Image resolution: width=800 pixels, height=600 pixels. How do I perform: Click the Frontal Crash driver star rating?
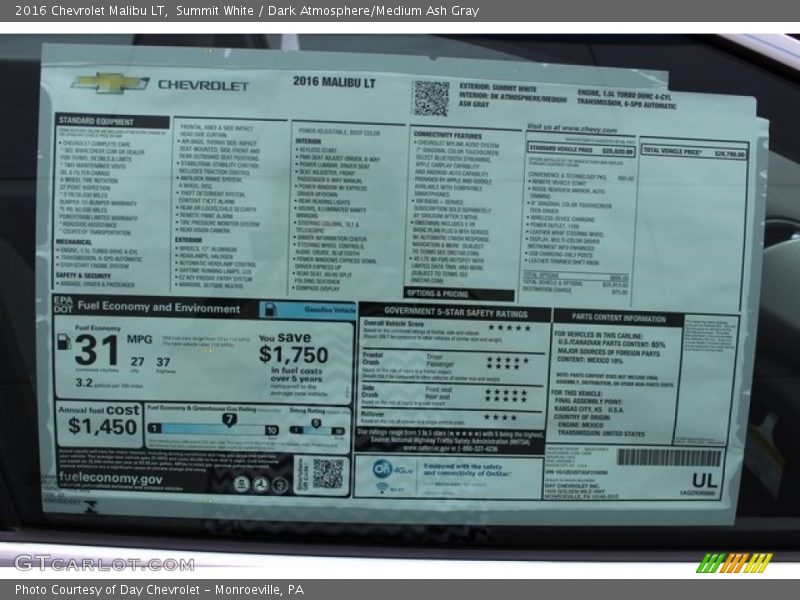point(508,360)
